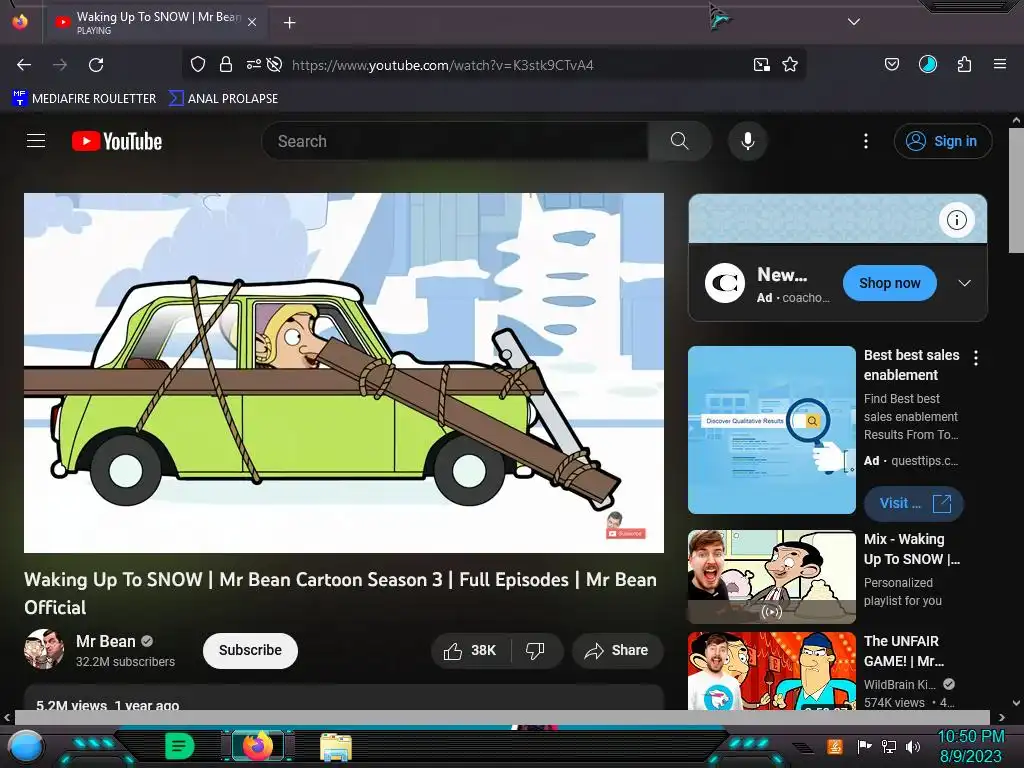Click the Mr Bean video player

coord(344,373)
